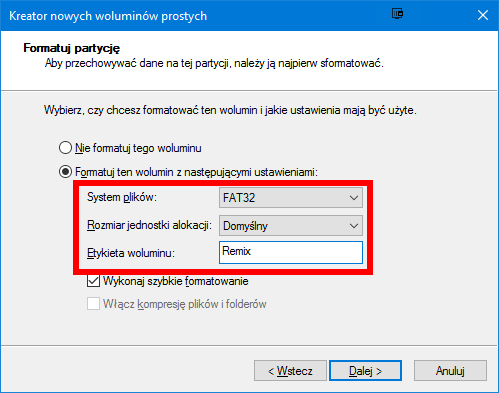The image size is (499, 393).
Task: Go back with the '< Wstecz' button
Action: coord(290,370)
